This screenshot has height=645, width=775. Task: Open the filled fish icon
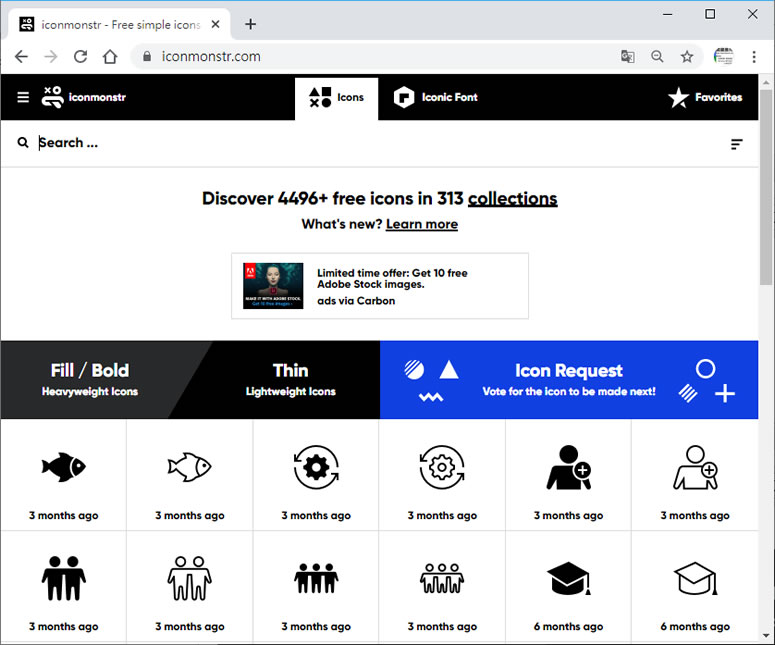[x=63, y=466]
